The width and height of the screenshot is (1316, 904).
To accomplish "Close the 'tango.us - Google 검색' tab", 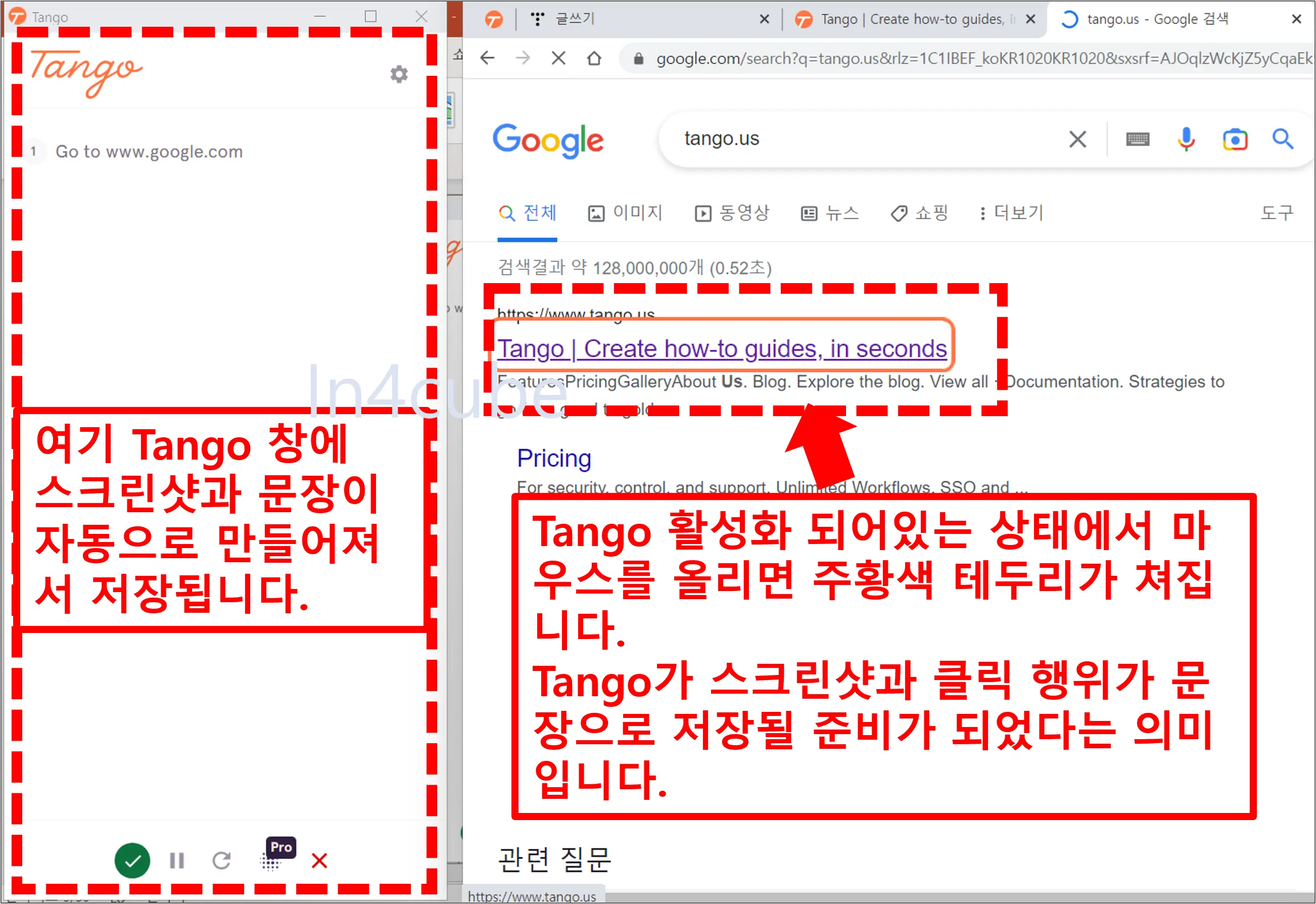I will 1296,19.
